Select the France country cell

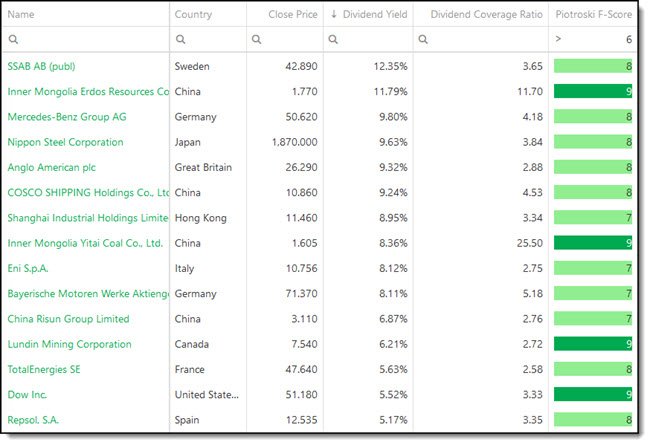189,370
